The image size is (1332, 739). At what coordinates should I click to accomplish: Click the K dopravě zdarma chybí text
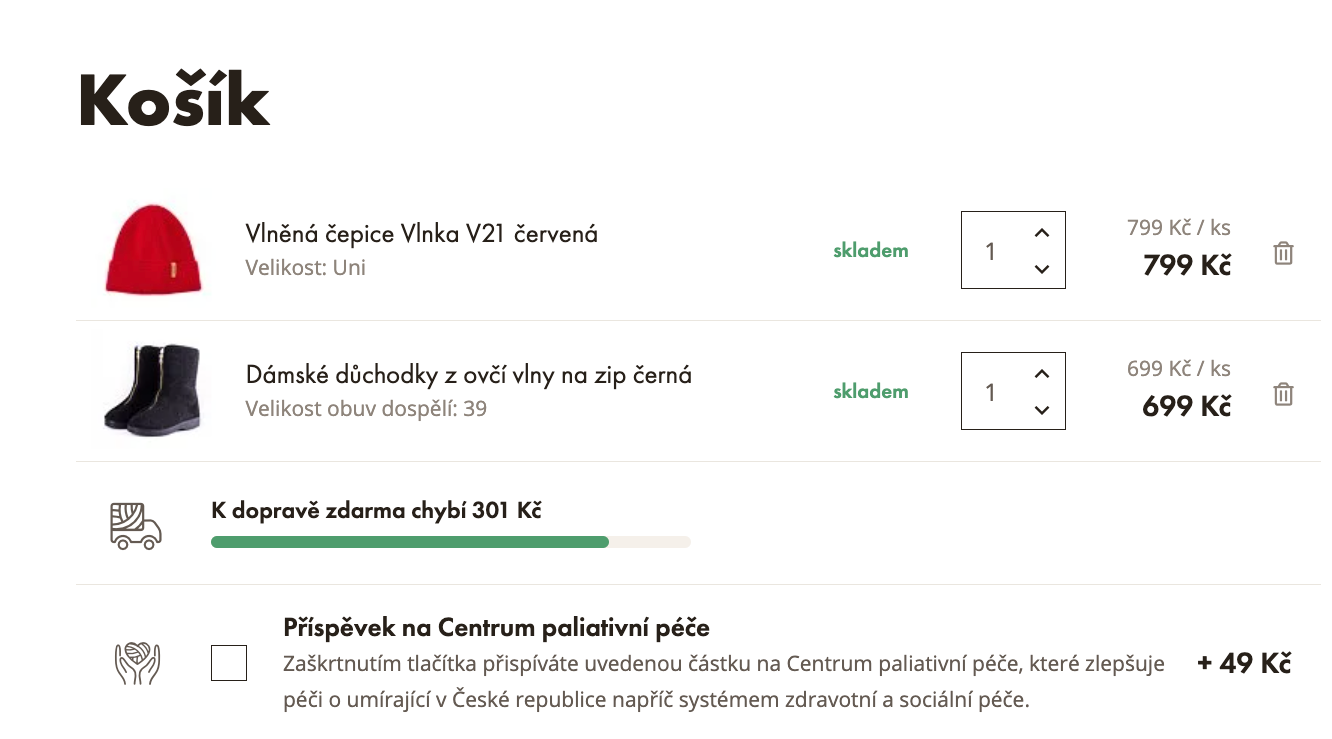click(x=376, y=510)
